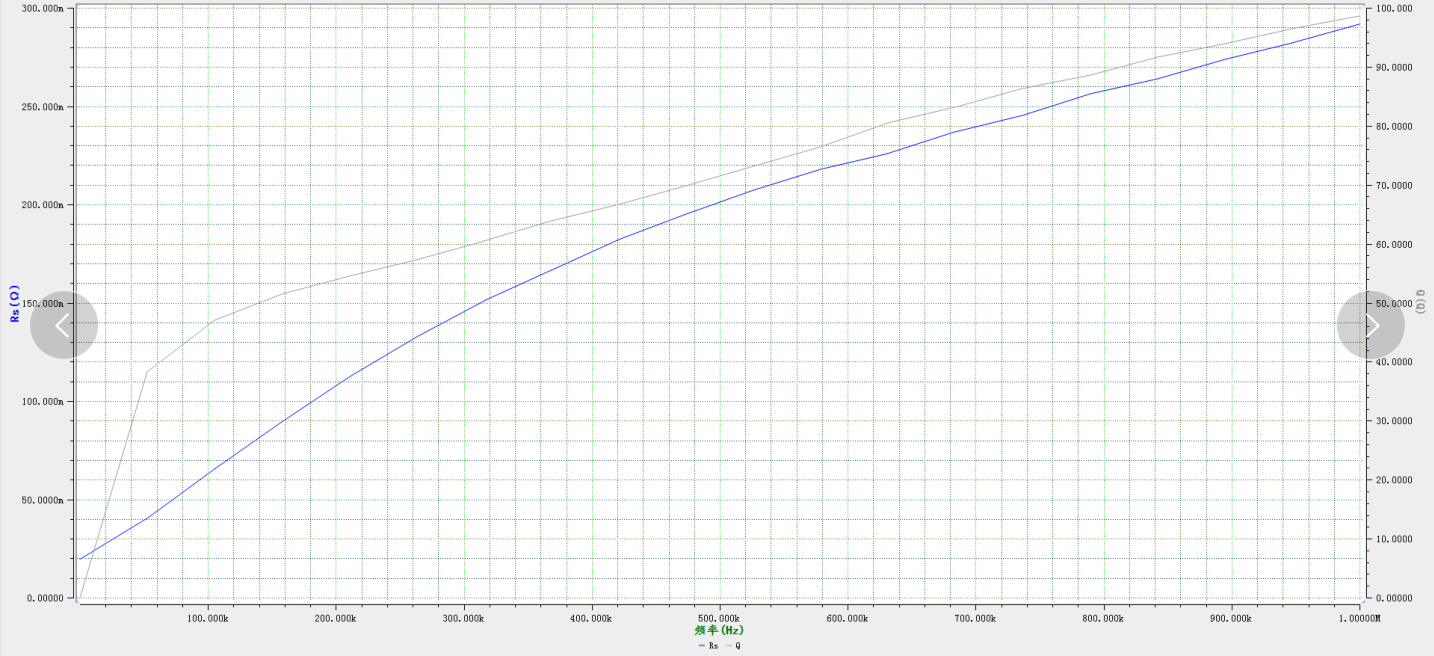
Task: Go to the previous image with left arrow
Action: (64, 325)
